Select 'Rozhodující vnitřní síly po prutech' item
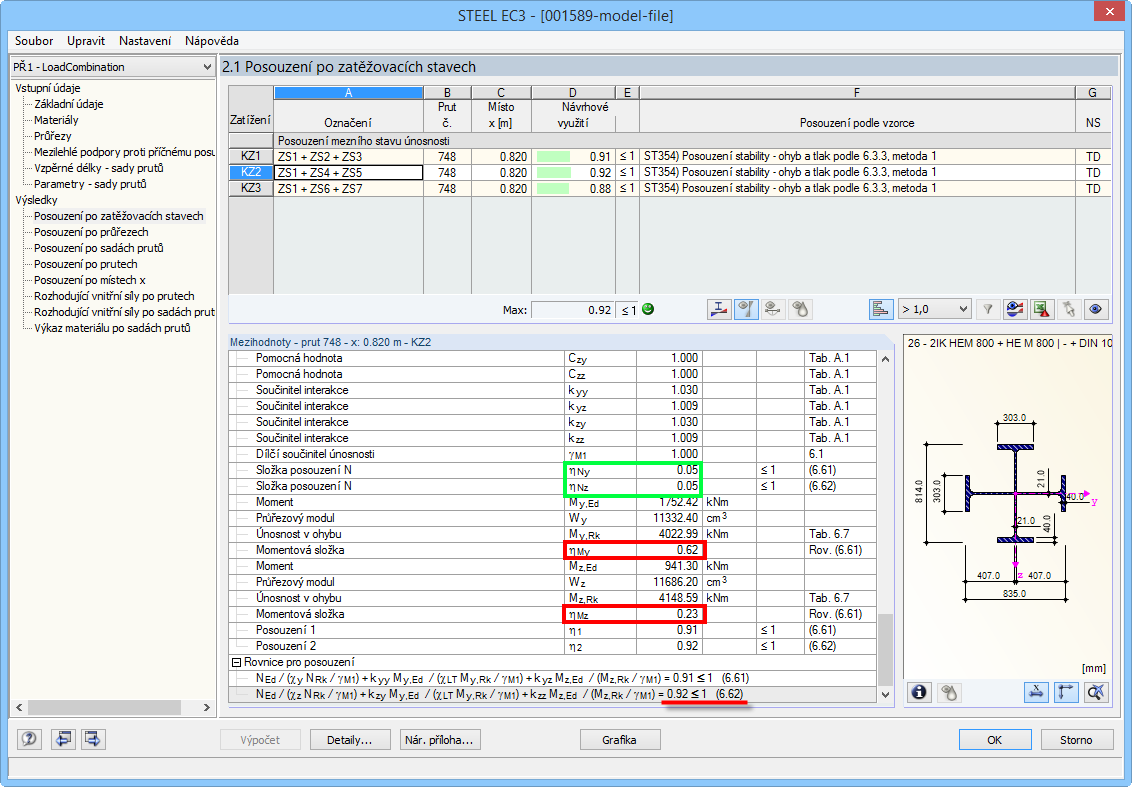This screenshot has height=787, width=1132. (x=114, y=296)
